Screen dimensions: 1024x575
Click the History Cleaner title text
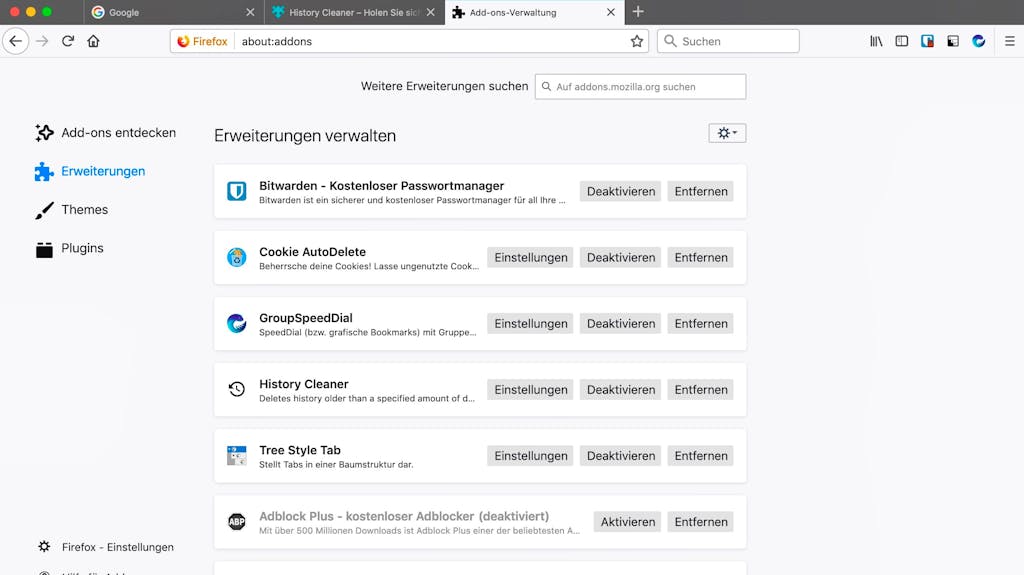(x=304, y=384)
